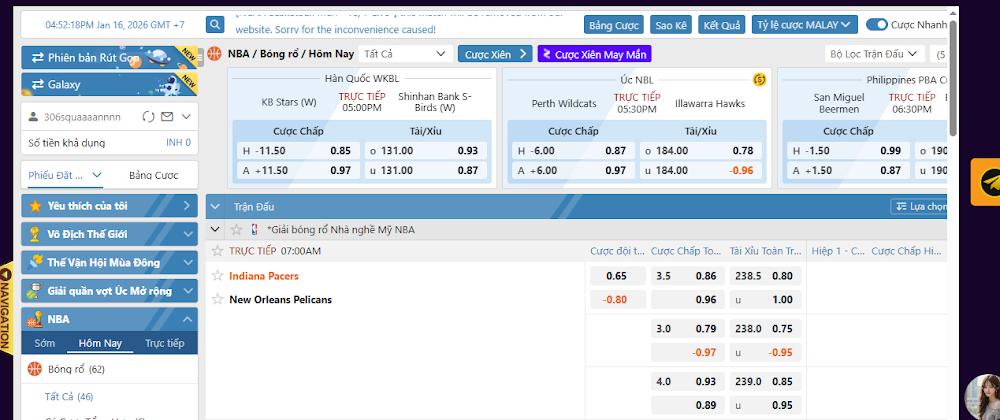Open the messages envelope icon
The height and width of the screenshot is (420, 1000).
pos(167,117)
